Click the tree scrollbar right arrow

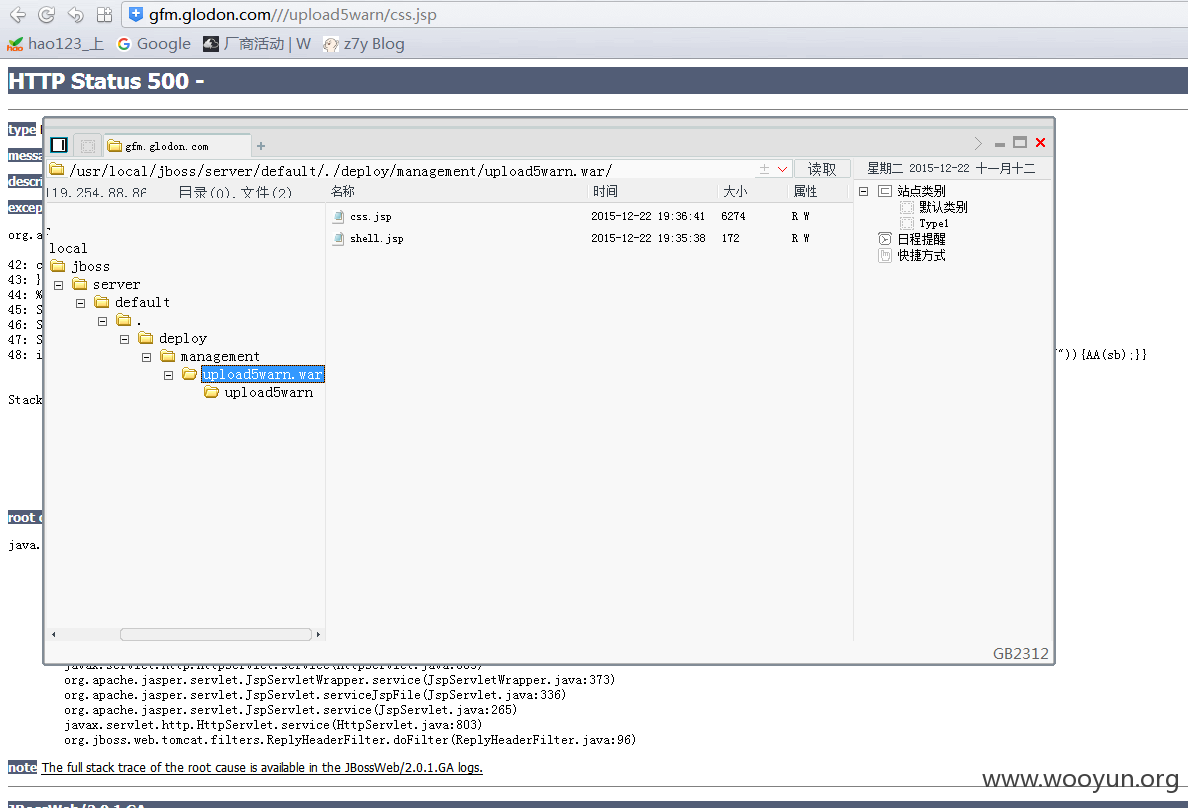(x=318, y=634)
